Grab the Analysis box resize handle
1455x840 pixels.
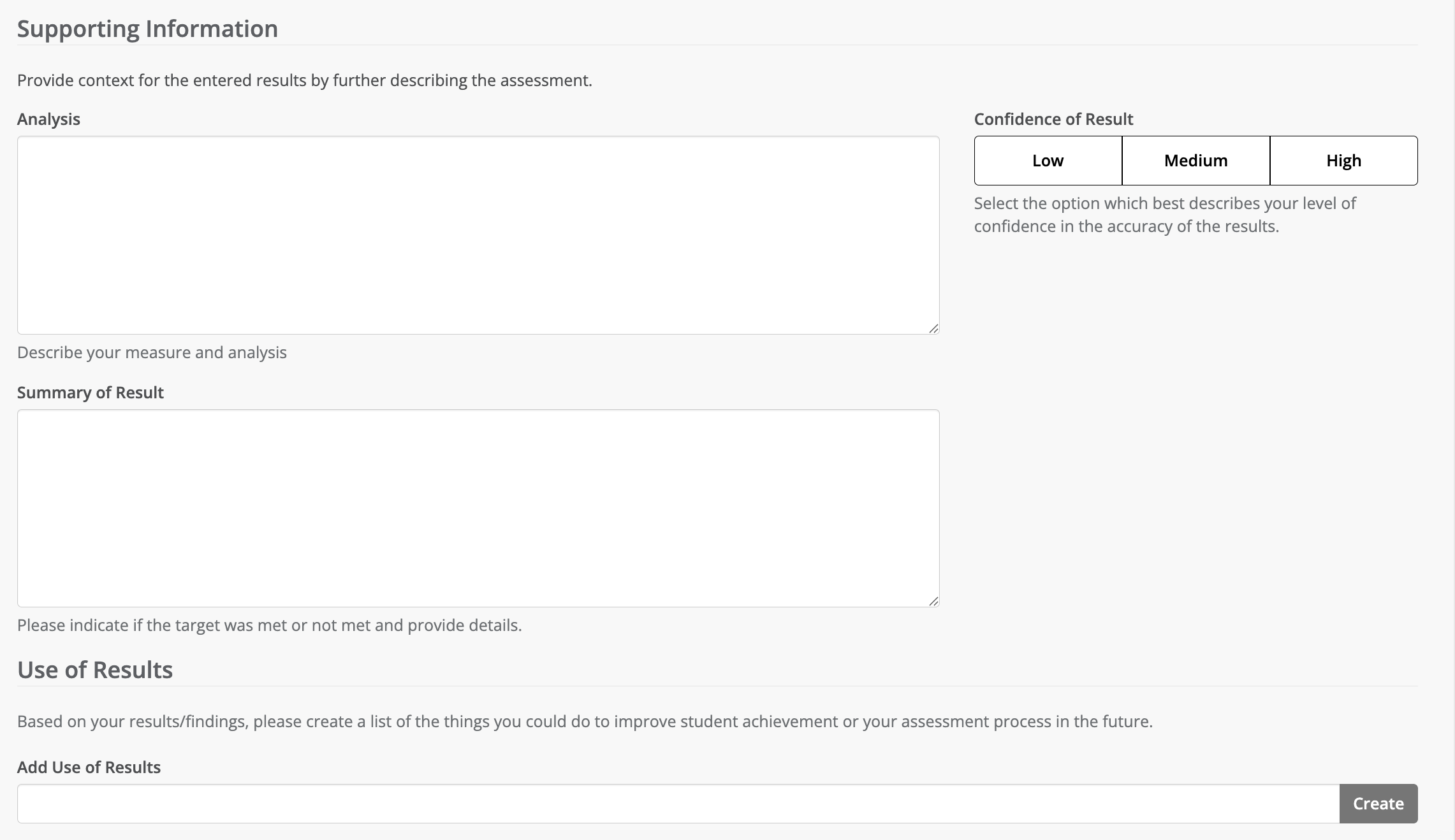[x=933, y=328]
